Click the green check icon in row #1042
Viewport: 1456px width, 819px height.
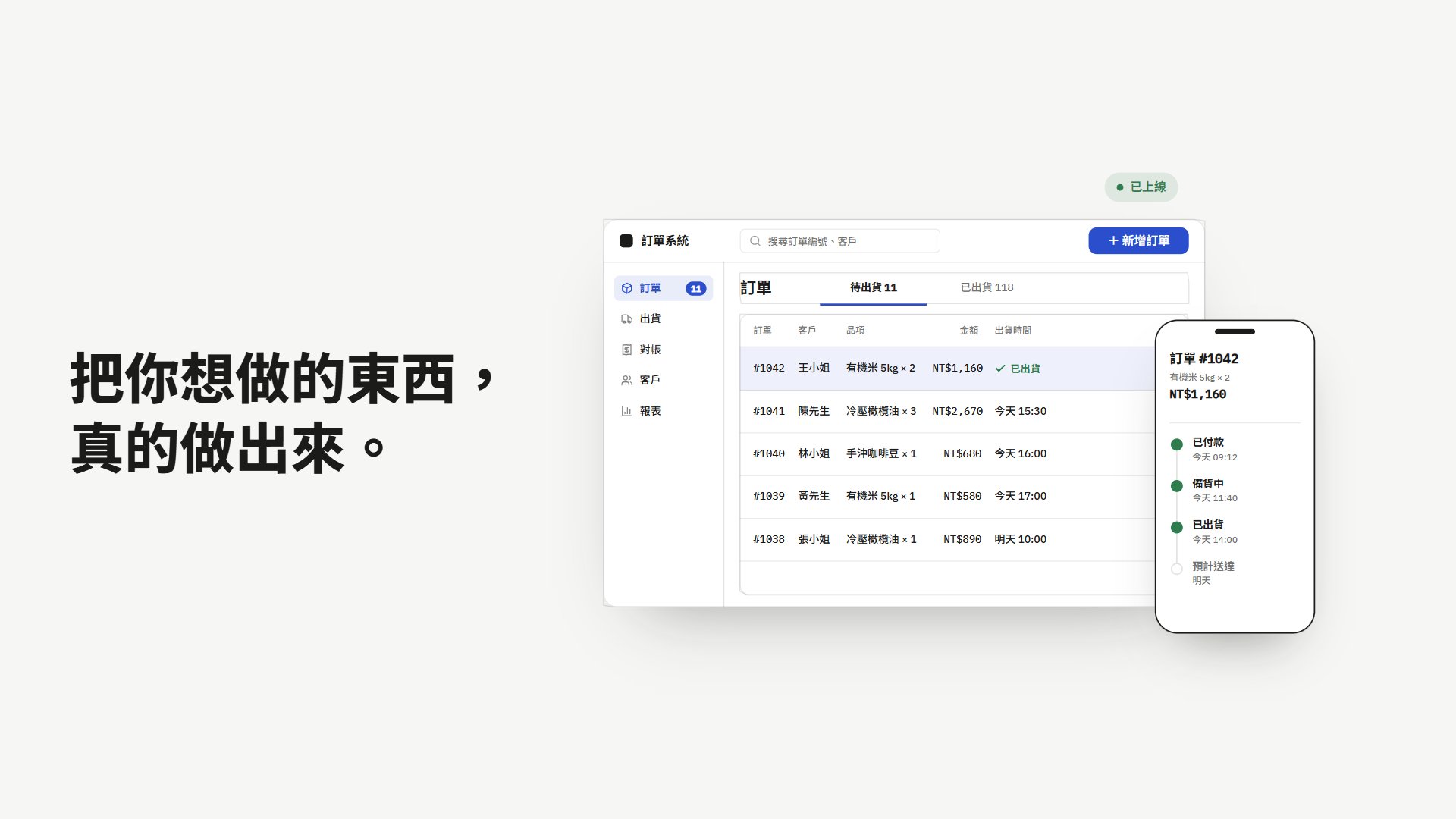[x=1000, y=369]
